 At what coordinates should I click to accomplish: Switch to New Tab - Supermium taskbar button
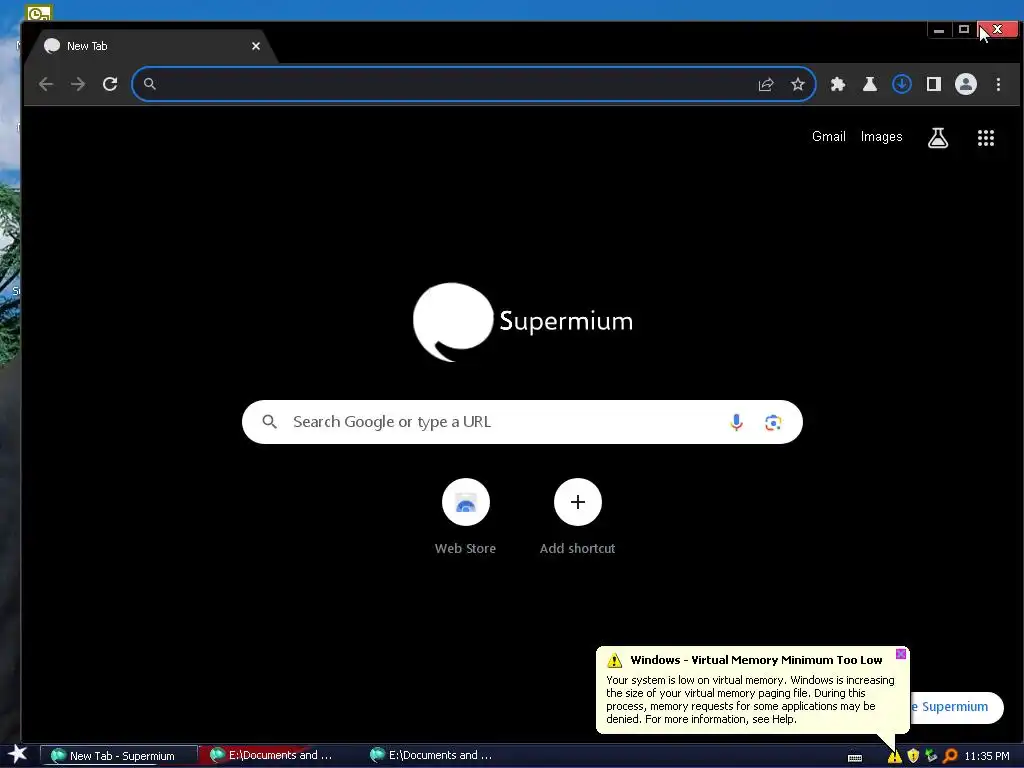pos(119,756)
